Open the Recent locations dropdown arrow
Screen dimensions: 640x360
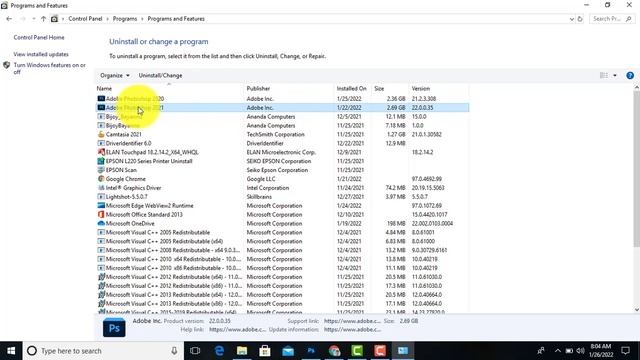coord(33,19)
